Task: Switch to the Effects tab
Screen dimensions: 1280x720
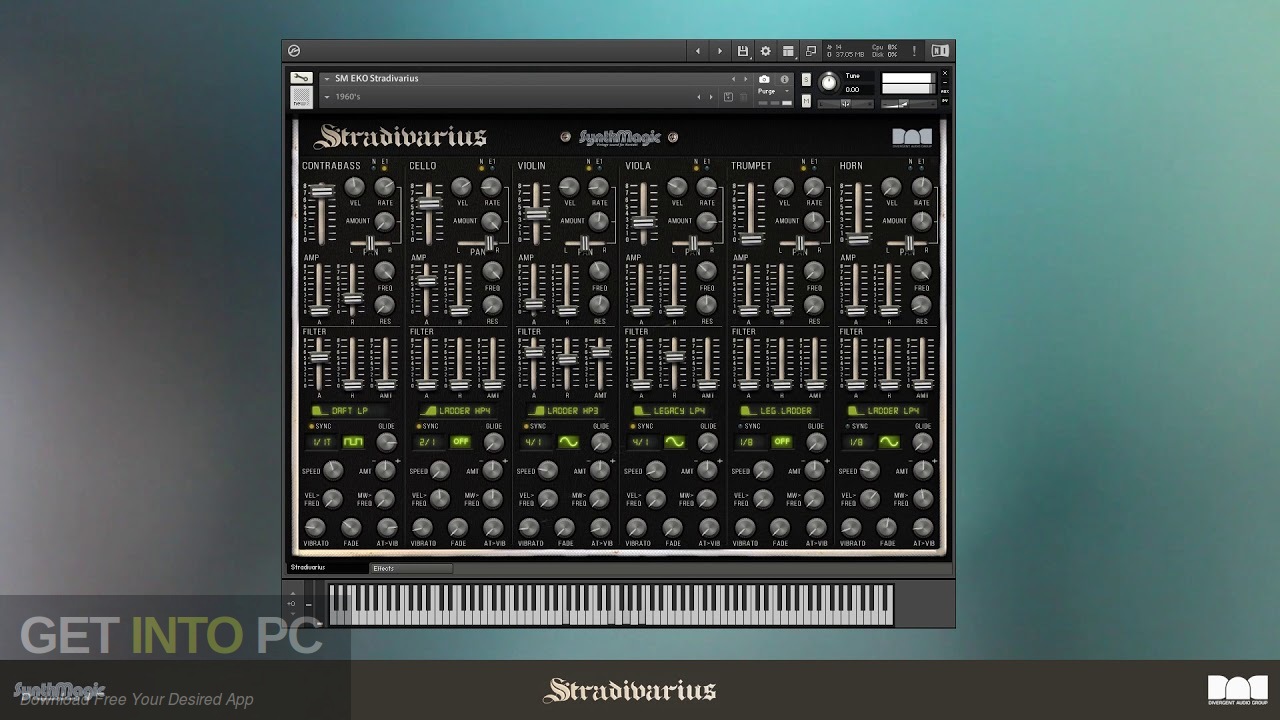Action: tap(410, 568)
